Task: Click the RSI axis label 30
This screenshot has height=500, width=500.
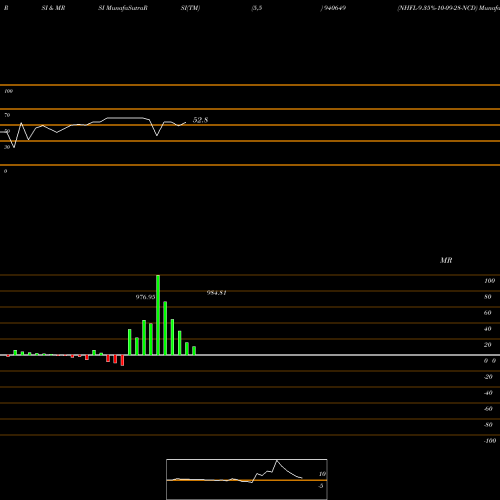Action: click(x=7, y=147)
